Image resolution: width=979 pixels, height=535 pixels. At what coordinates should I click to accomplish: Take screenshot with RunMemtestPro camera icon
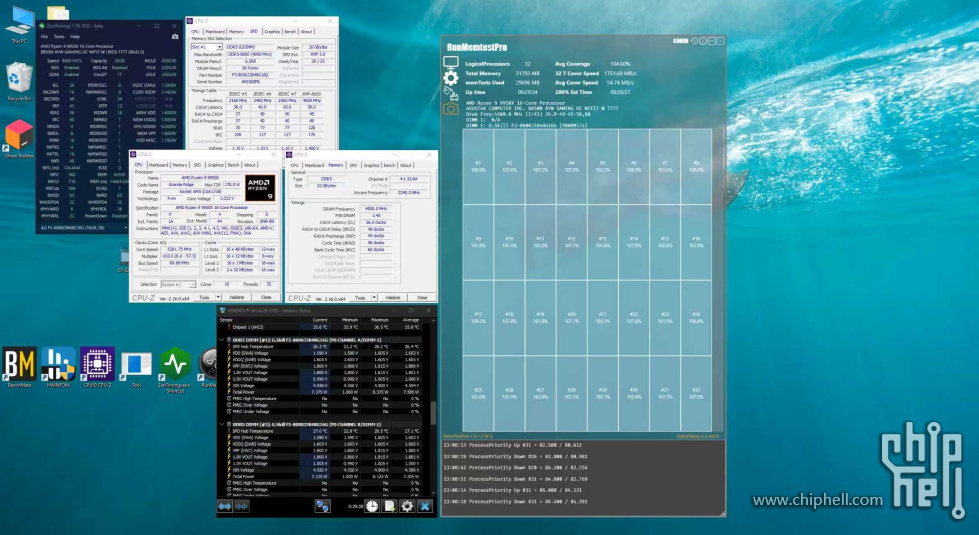click(450, 109)
